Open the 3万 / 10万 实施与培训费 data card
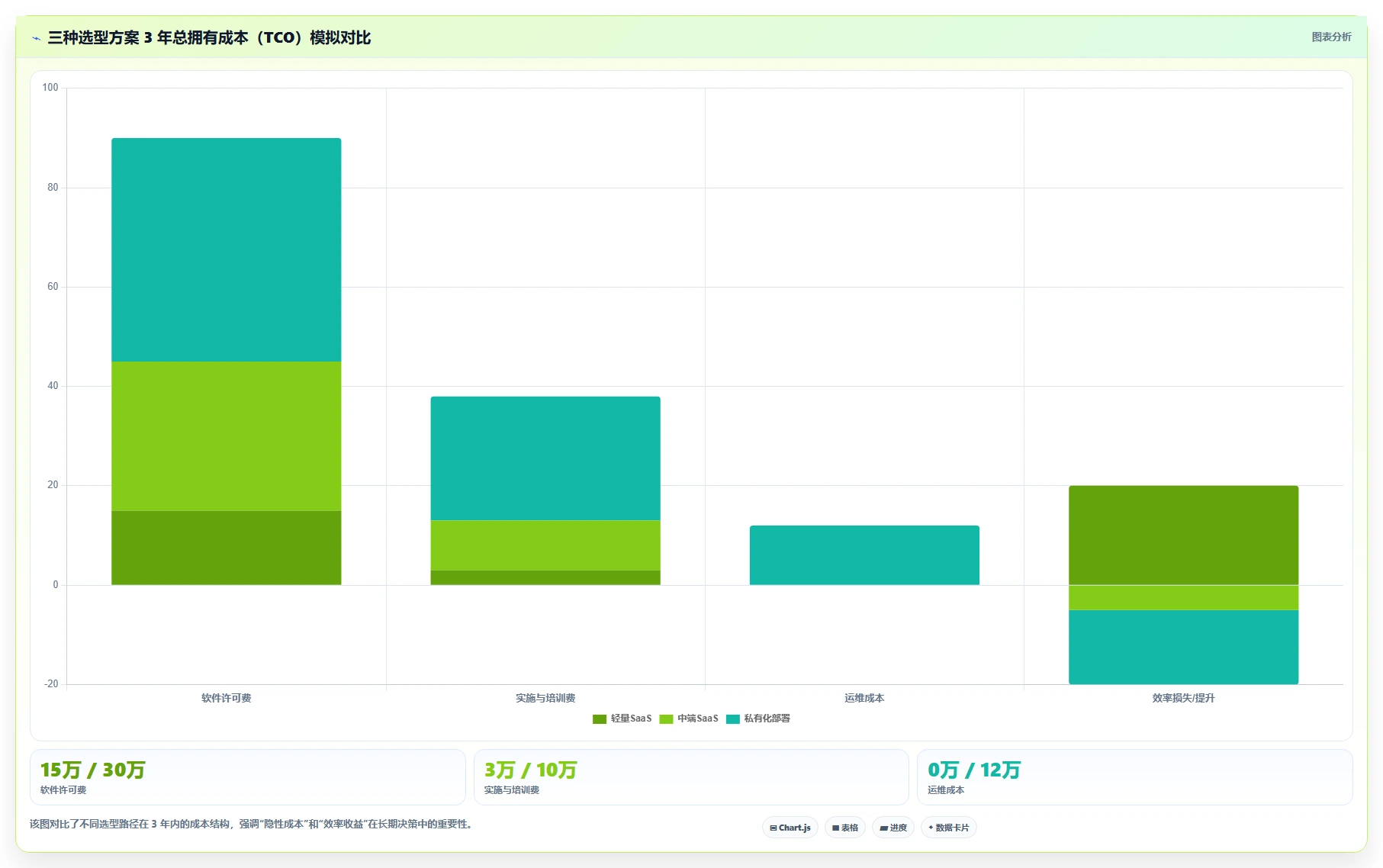1383x868 pixels. pyautogui.click(x=691, y=777)
